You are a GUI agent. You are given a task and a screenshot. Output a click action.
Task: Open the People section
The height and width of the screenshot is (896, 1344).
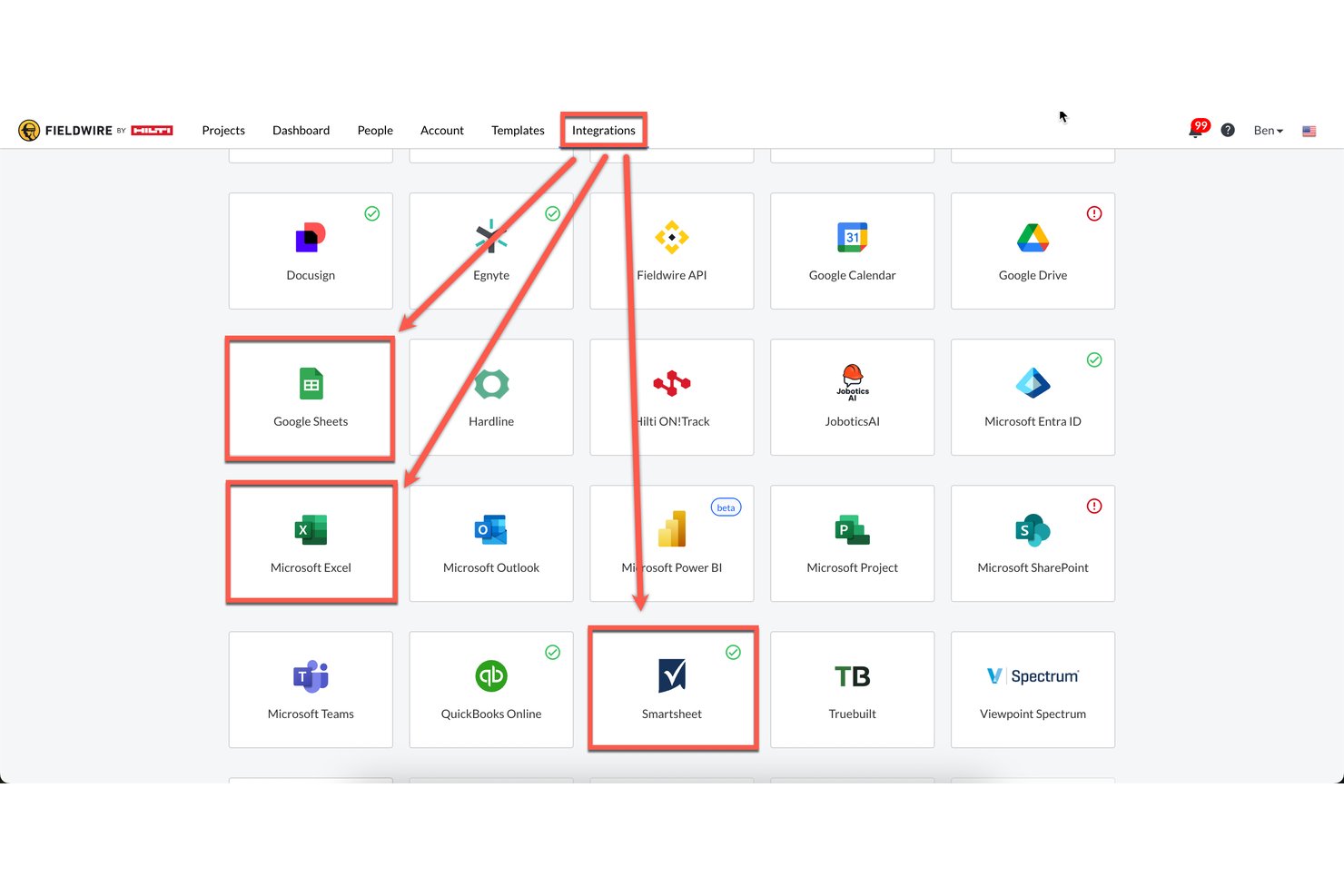tap(375, 131)
